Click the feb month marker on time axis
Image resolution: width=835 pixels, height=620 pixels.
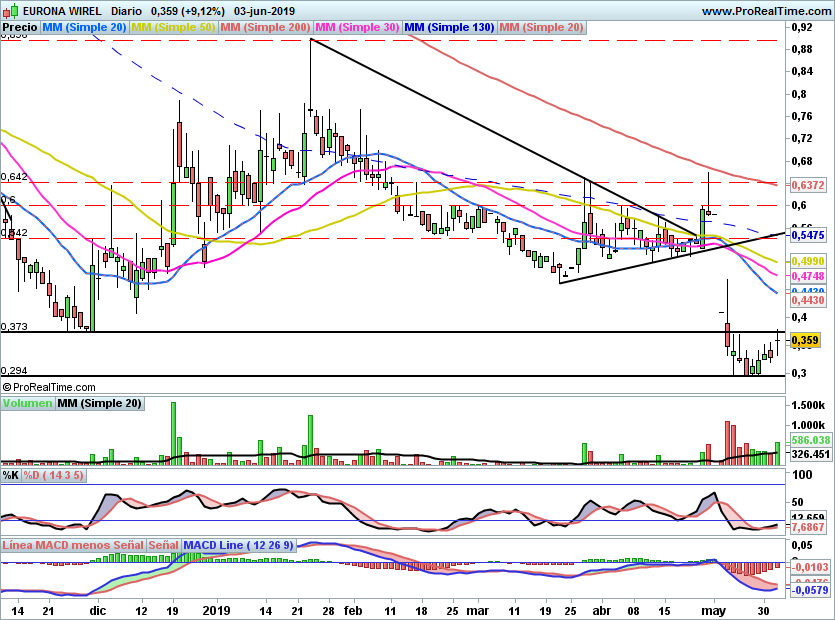click(353, 611)
